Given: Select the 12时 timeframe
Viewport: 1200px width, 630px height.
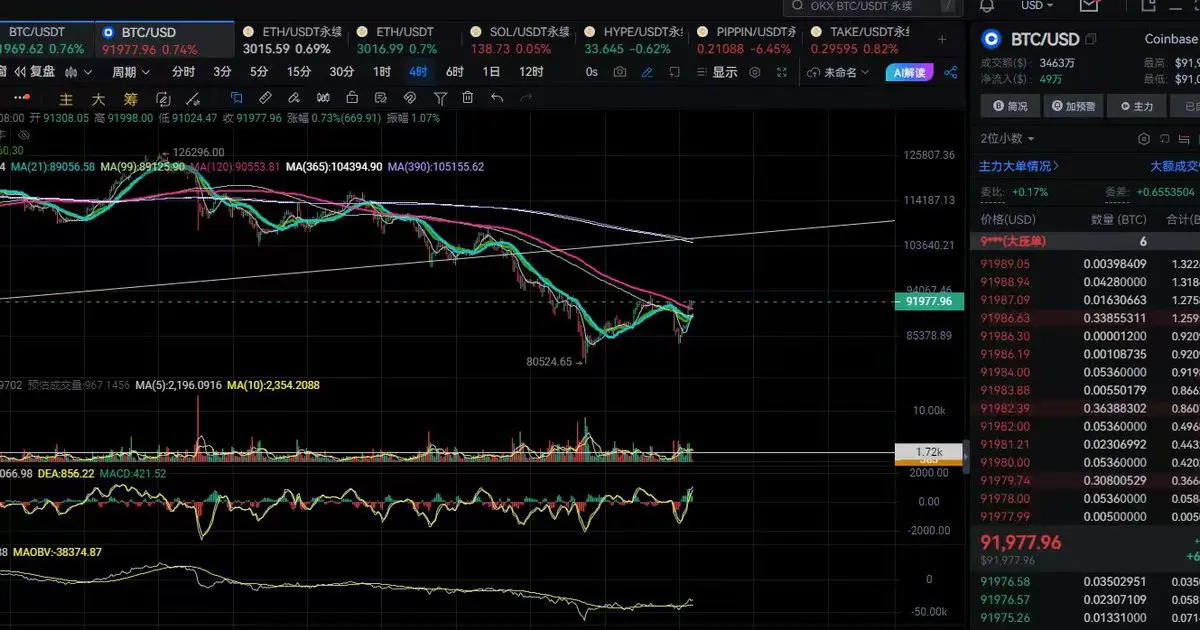Looking at the screenshot, I should point(531,72).
